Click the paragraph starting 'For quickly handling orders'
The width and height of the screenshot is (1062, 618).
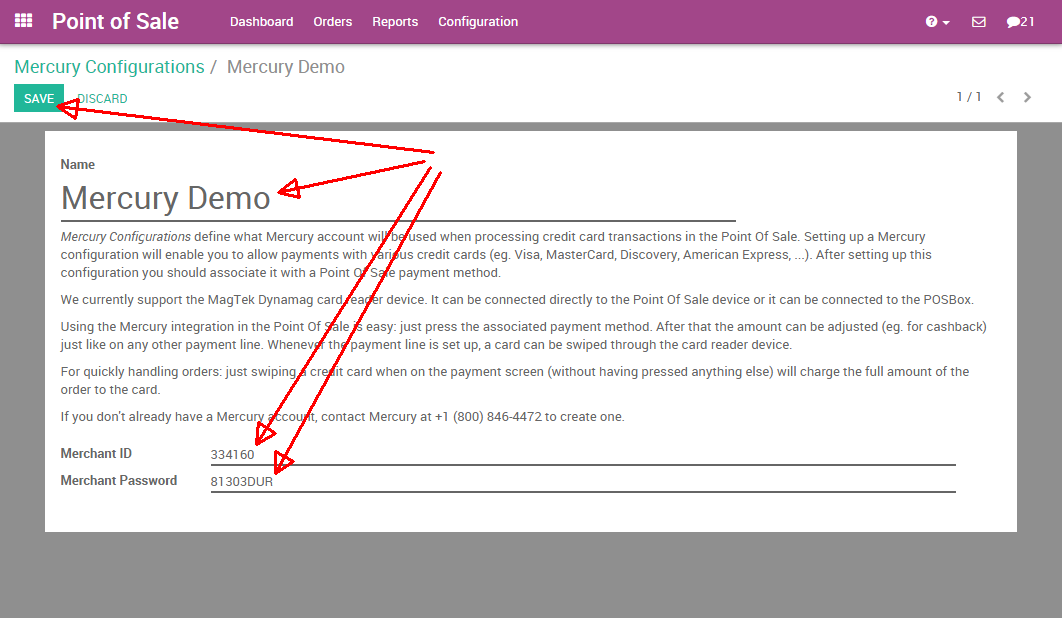pyautogui.click(x=515, y=381)
